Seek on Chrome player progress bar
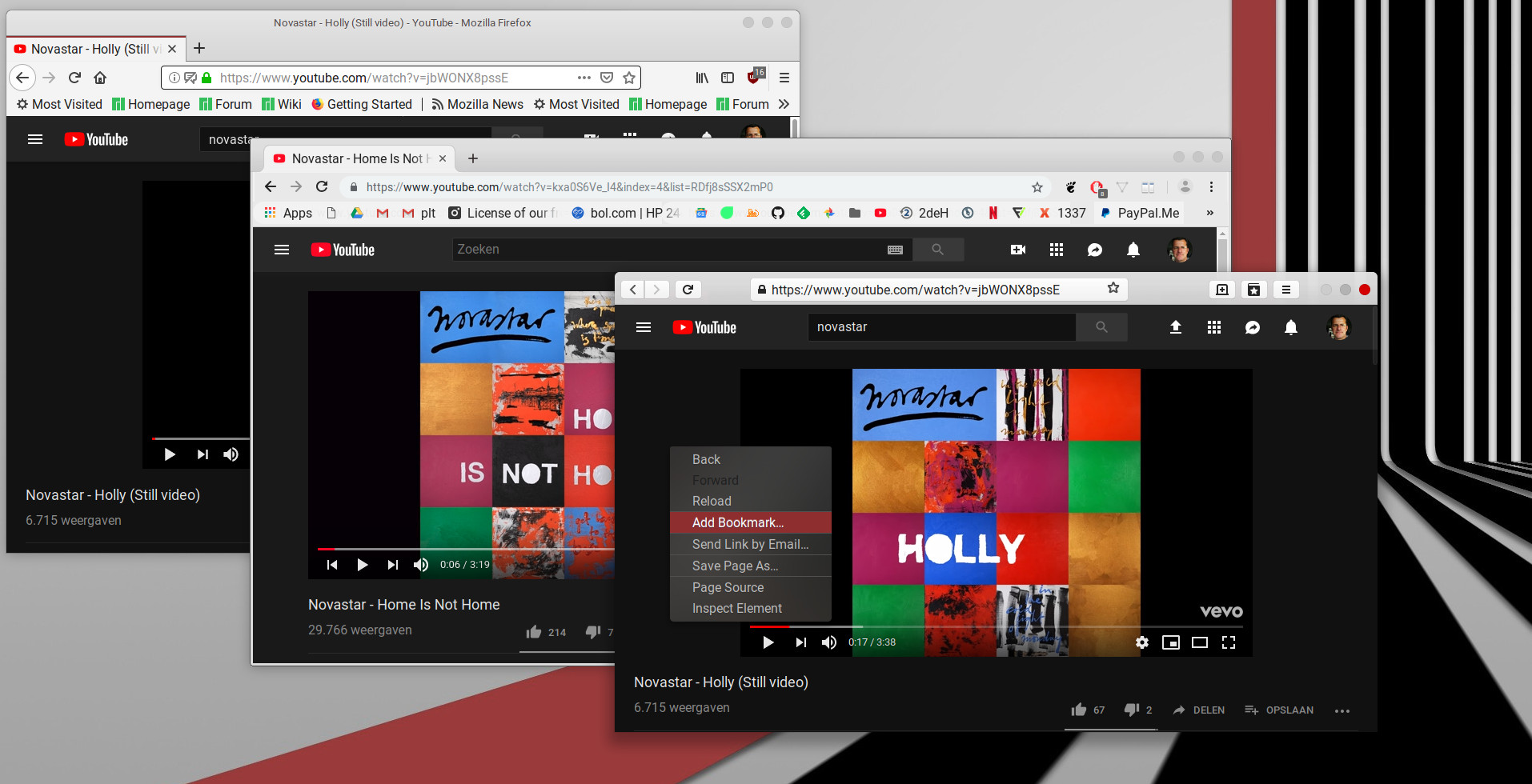 (x=466, y=549)
